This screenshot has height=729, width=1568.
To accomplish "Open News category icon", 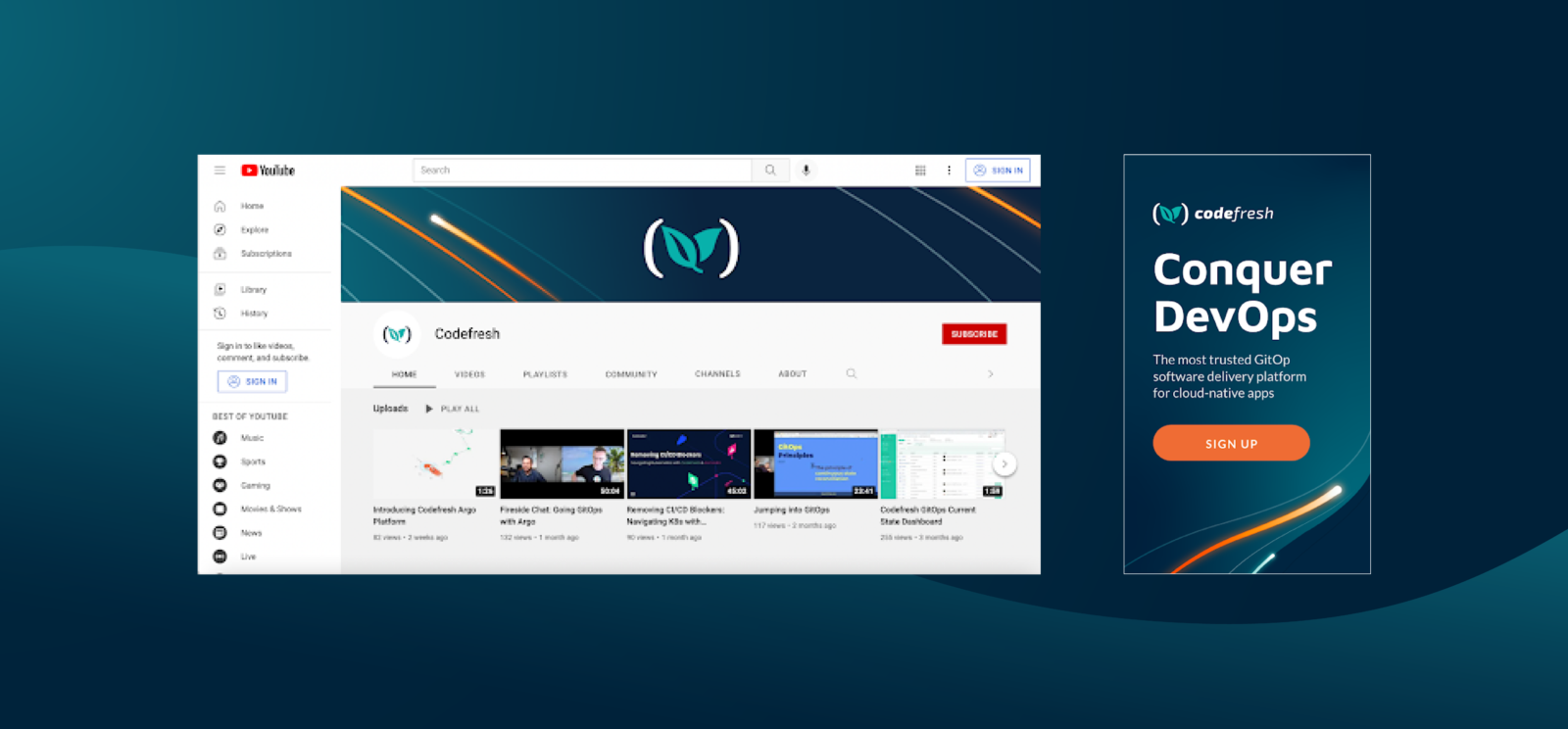I will point(220,533).
